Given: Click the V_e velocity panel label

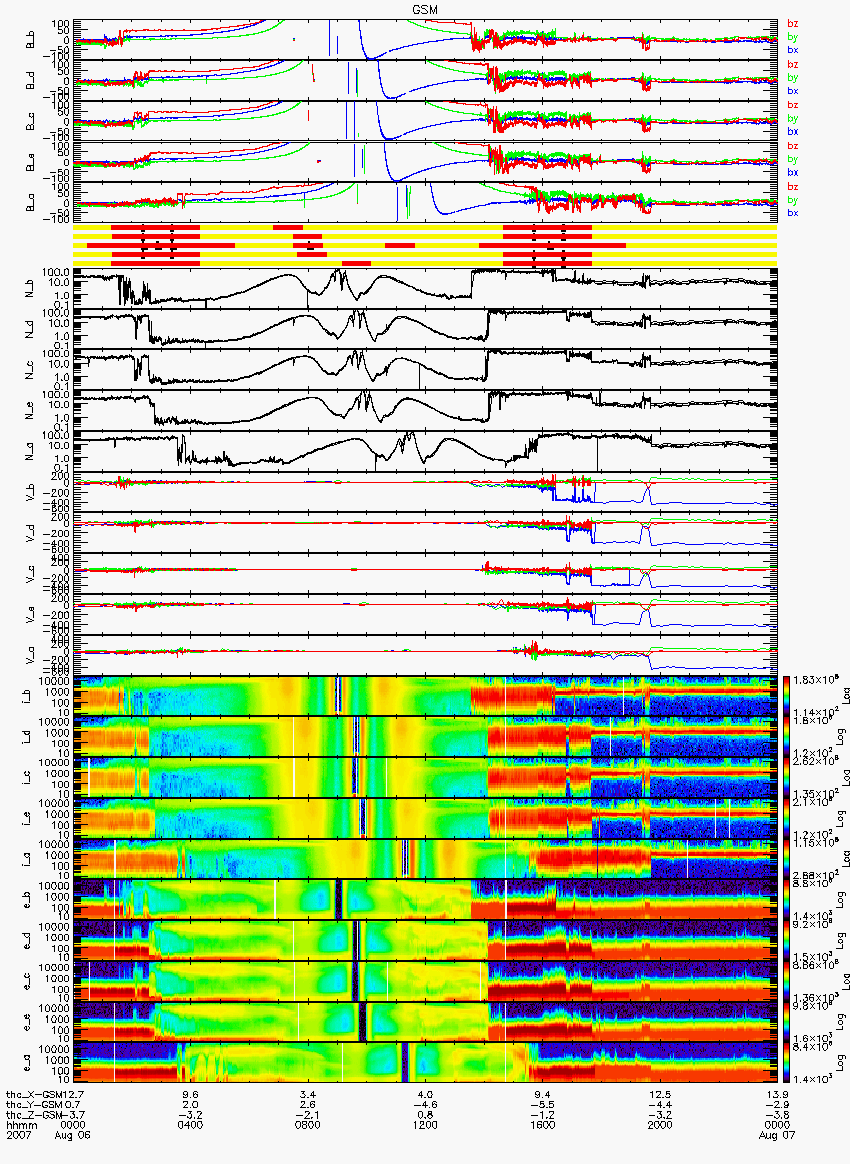Looking at the screenshot, I should pos(31,615).
